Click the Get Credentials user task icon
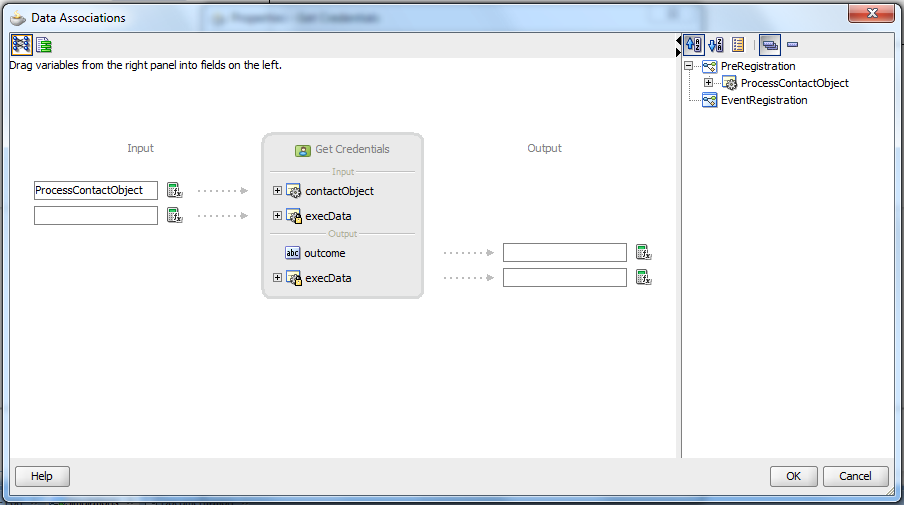The image size is (904, 505). pos(303,150)
